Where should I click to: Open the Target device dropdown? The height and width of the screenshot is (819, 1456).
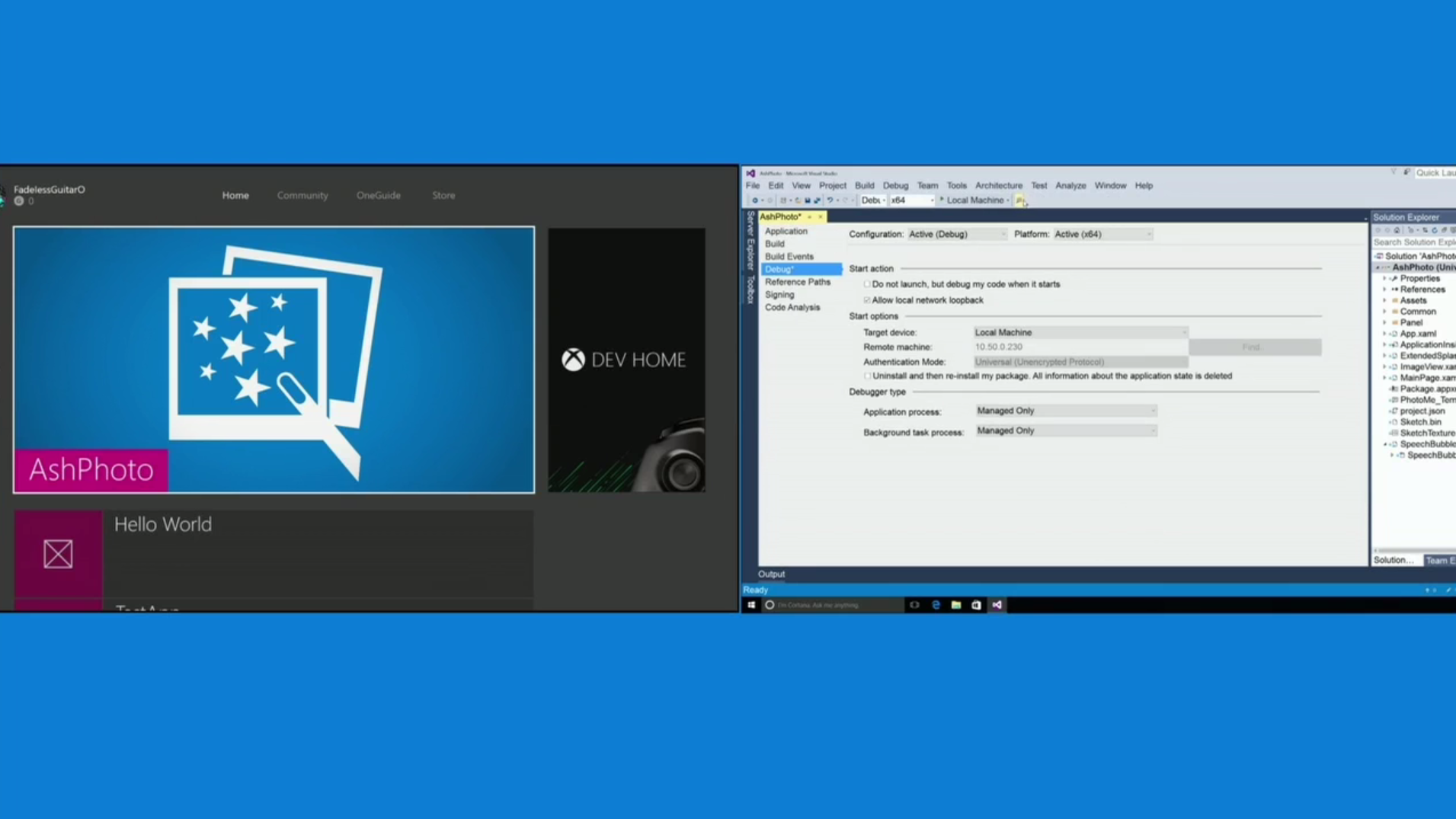[x=1080, y=332]
